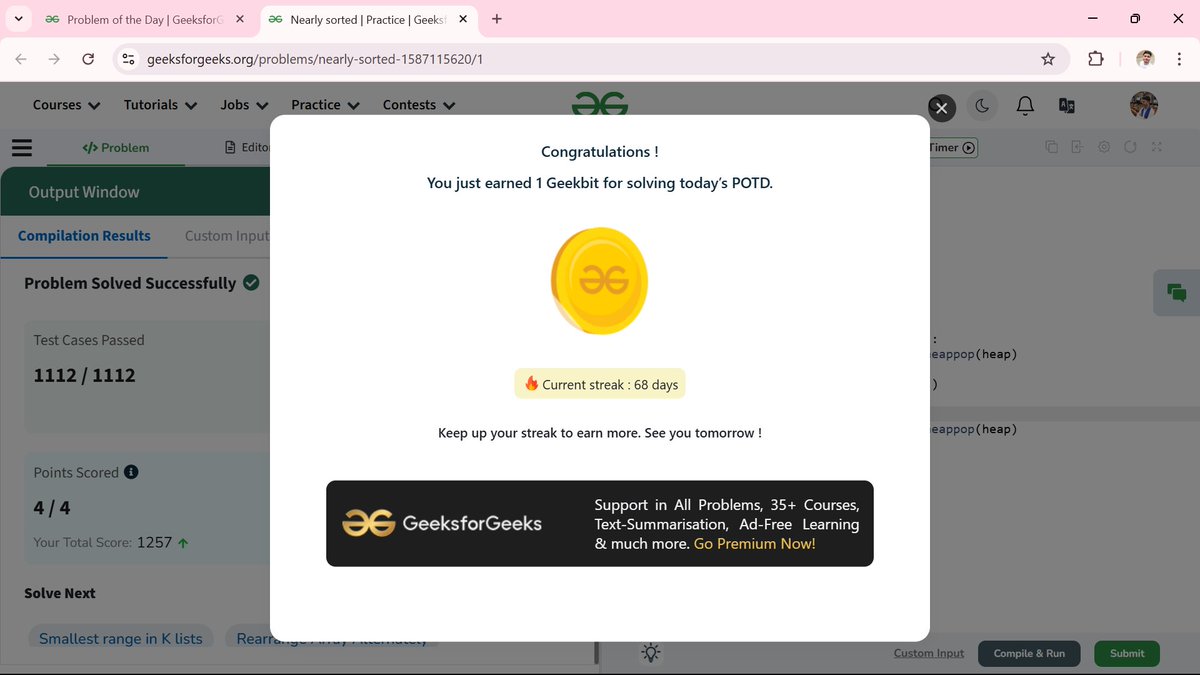The image size is (1200, 675).
Task: Open the notifications bell
Action: tap(1025, 106)
